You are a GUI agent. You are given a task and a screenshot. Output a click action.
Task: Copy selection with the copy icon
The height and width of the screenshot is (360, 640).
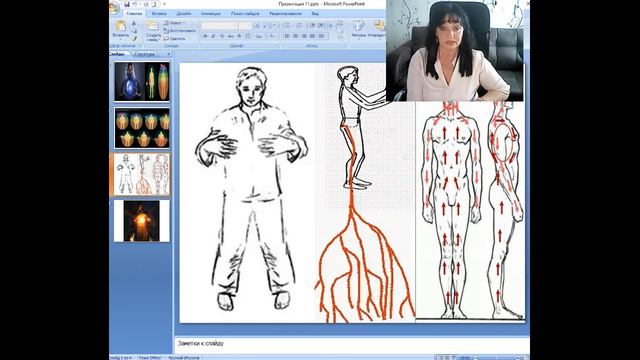point(134,31)
